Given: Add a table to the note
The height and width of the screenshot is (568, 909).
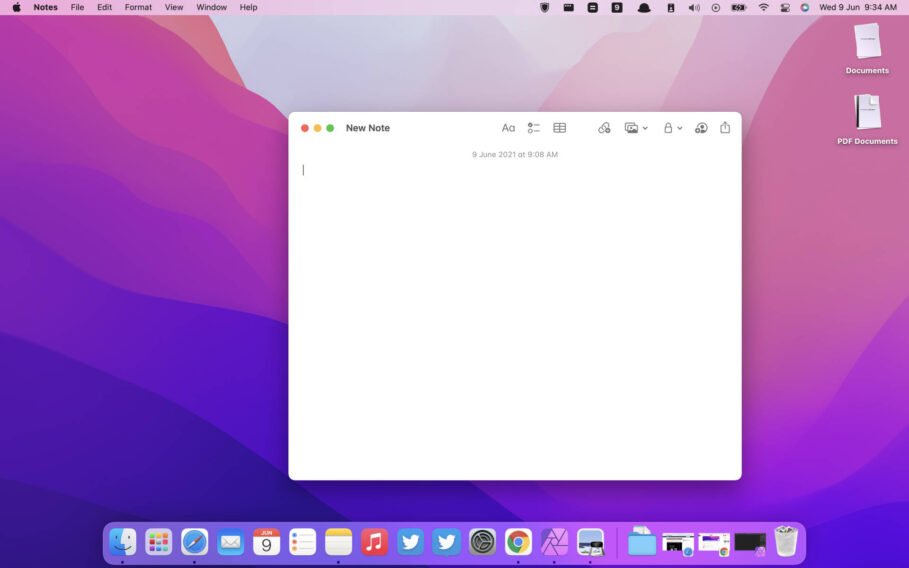Looking at the screenshot, I should coord(559,128).
